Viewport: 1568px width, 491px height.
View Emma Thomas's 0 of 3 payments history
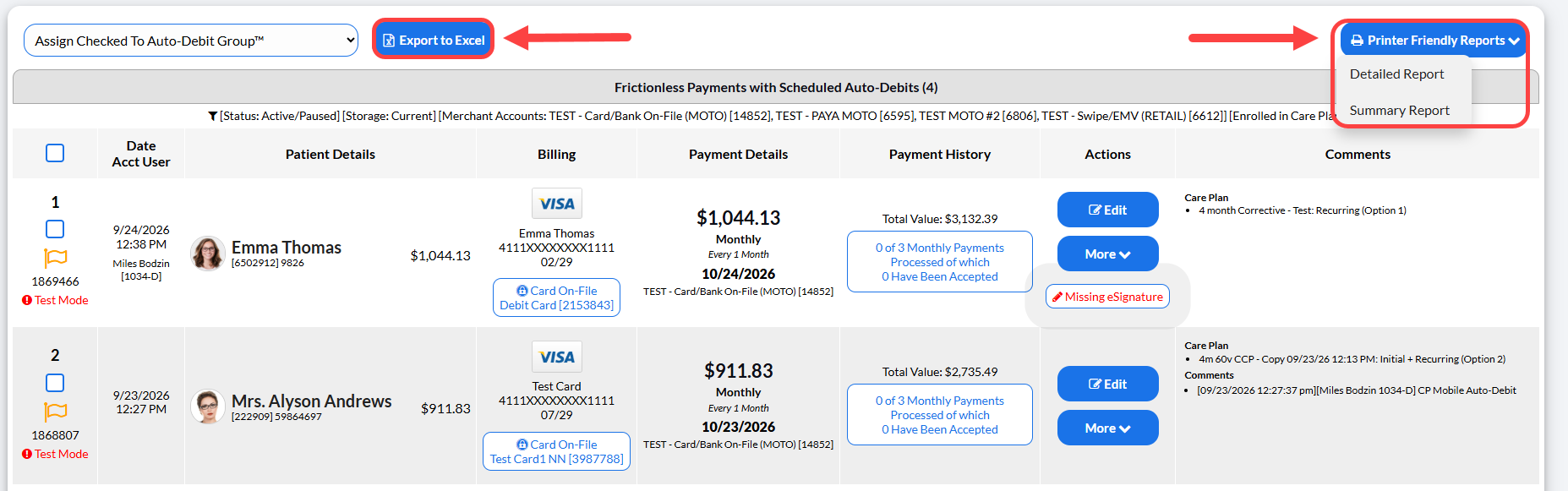click(940, 262)
